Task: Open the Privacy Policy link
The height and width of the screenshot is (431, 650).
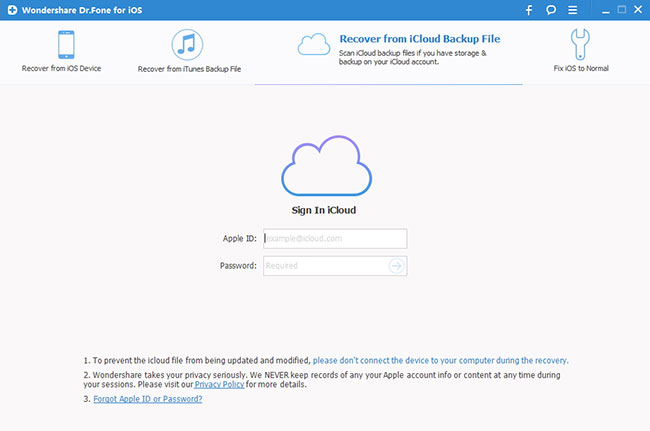Action: pos(219,385)
